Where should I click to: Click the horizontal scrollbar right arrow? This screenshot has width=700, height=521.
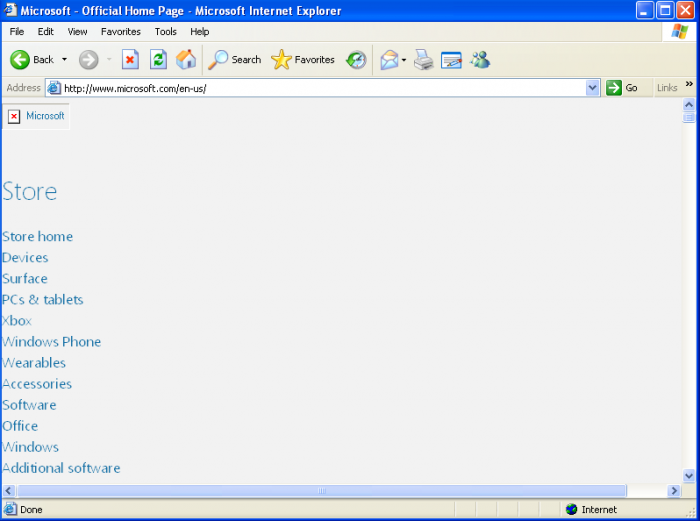tap(674, 491)
